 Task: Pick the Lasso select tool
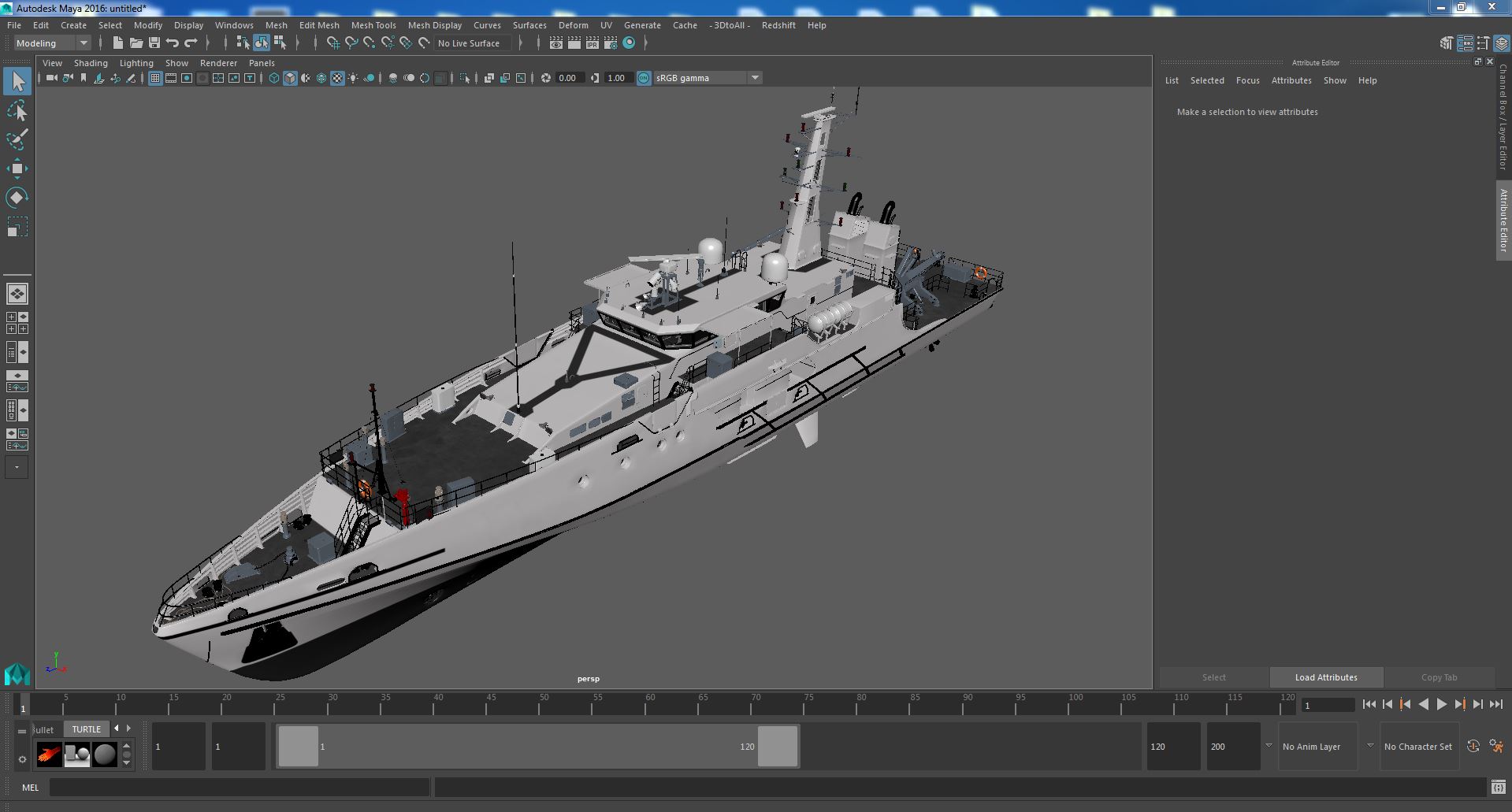click(17, 111)
